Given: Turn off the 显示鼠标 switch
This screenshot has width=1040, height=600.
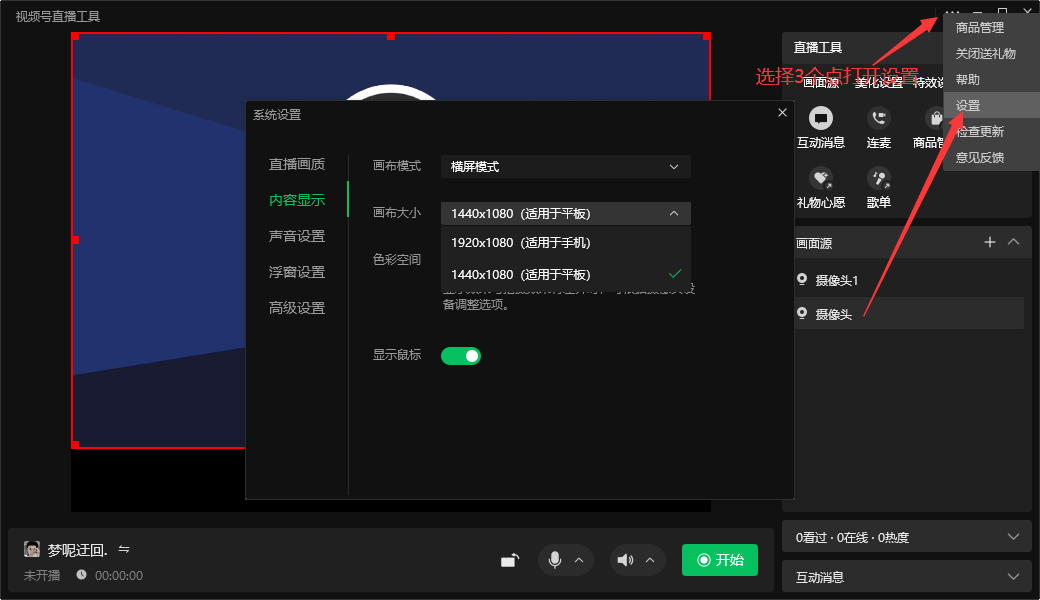Looking at the screenshot, I should point(461,355).
